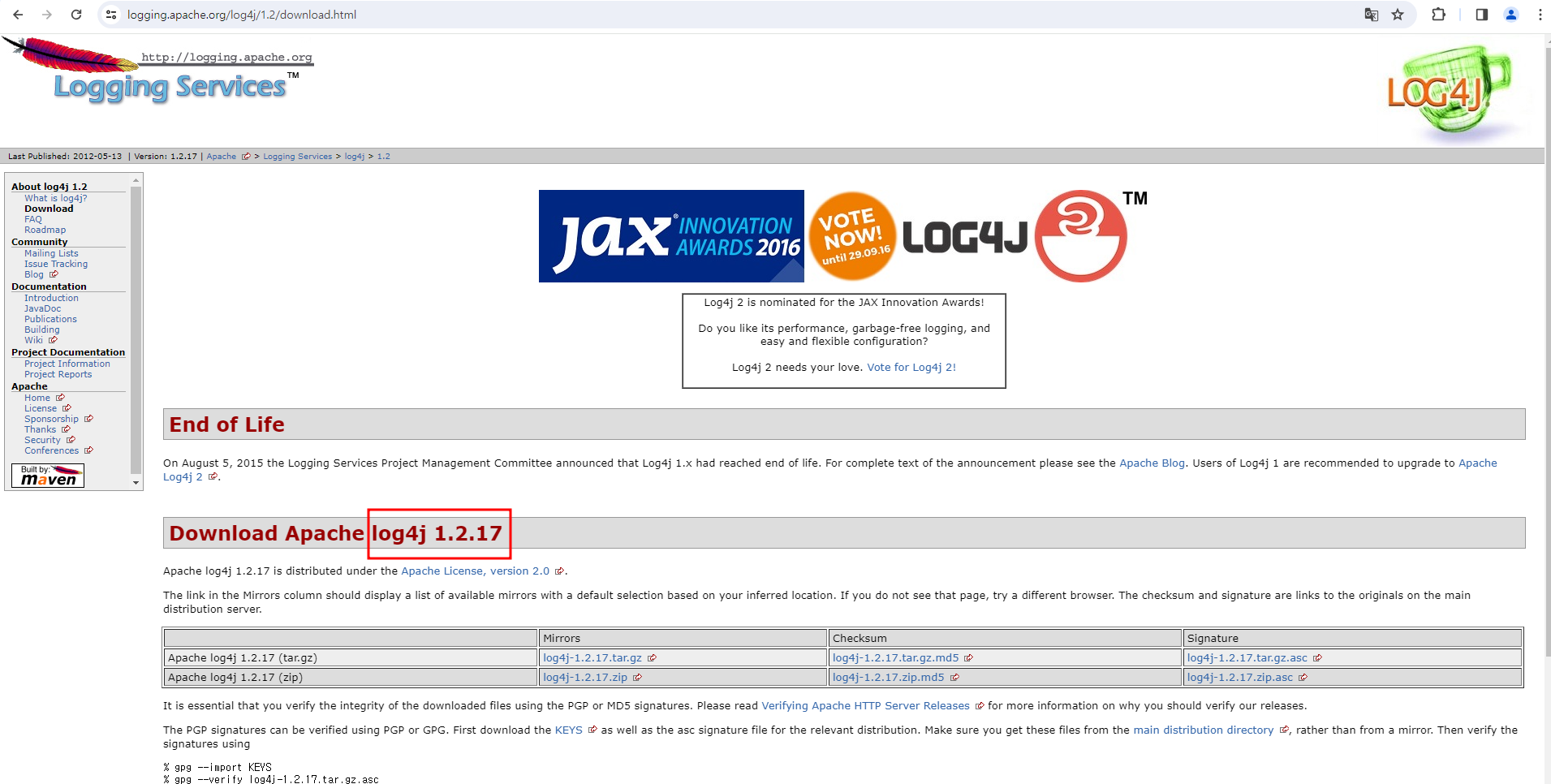Download log4j-1.2.17.zip from mirrors
The image size is (1551, 784).
click(585, 678)
